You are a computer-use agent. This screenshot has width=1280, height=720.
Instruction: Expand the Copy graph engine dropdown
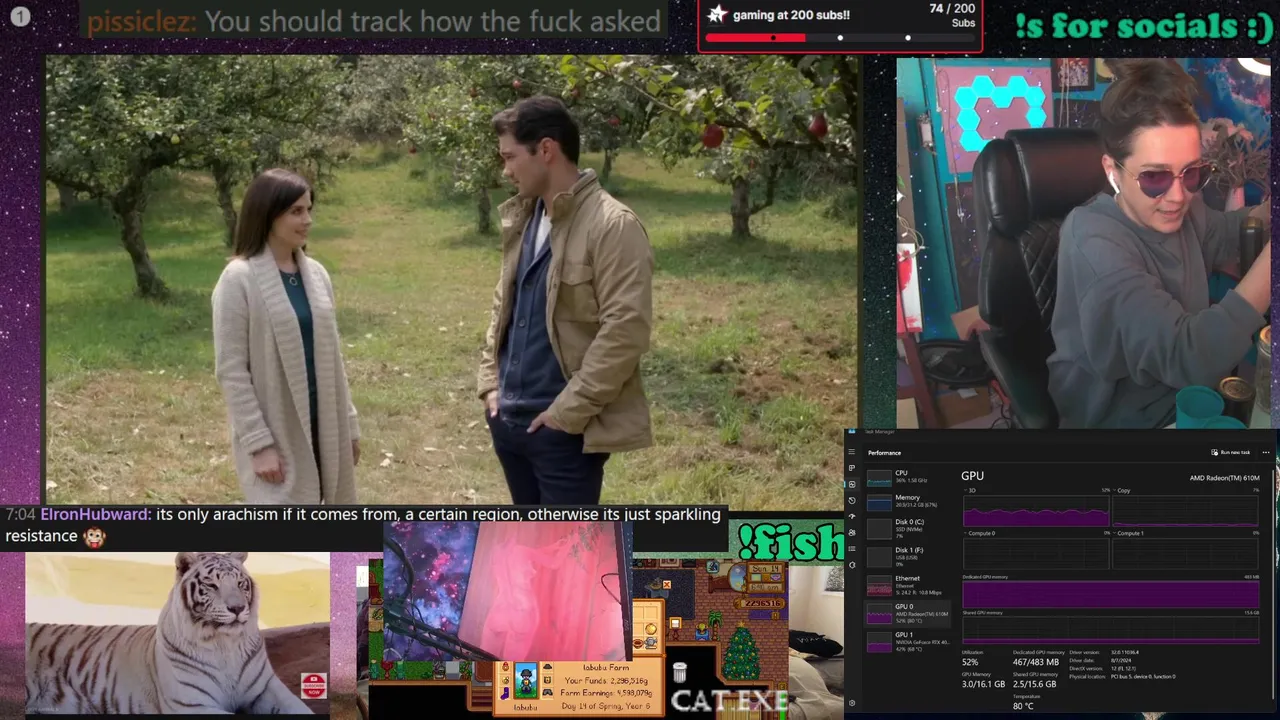tap(1114, 490)
